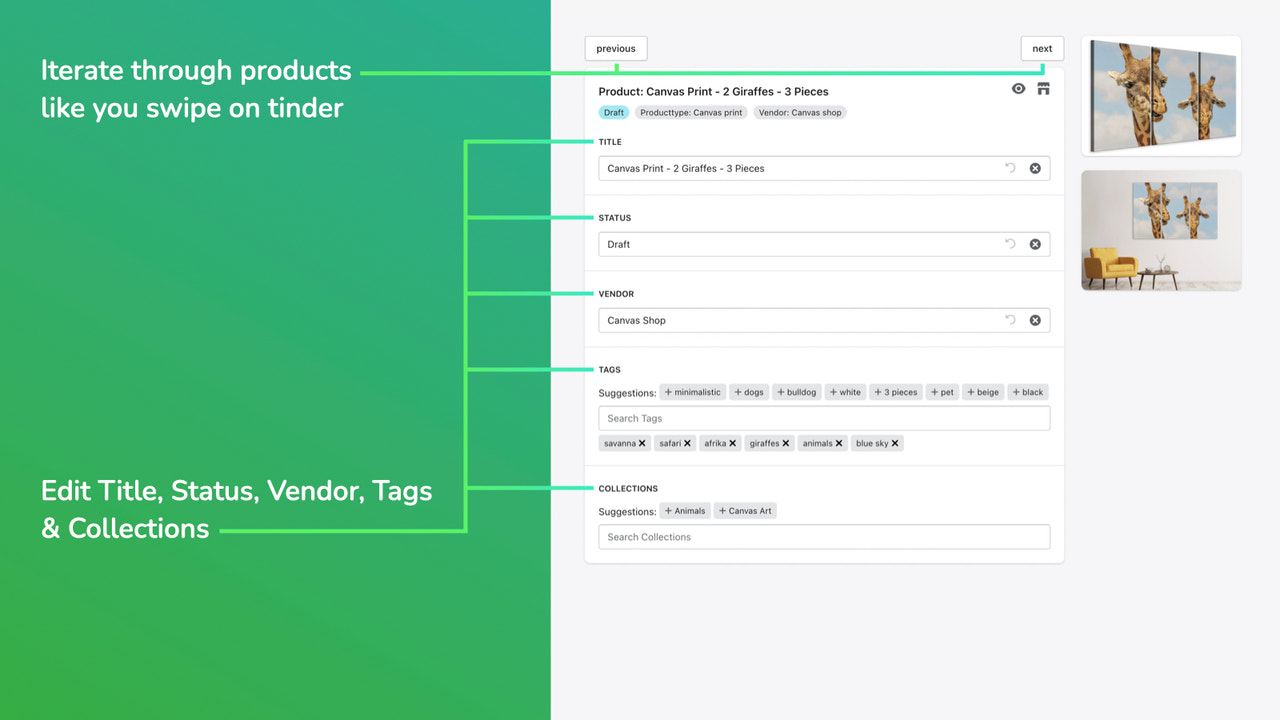Select the living room preview thumbnail

[x=1160, y=230]
